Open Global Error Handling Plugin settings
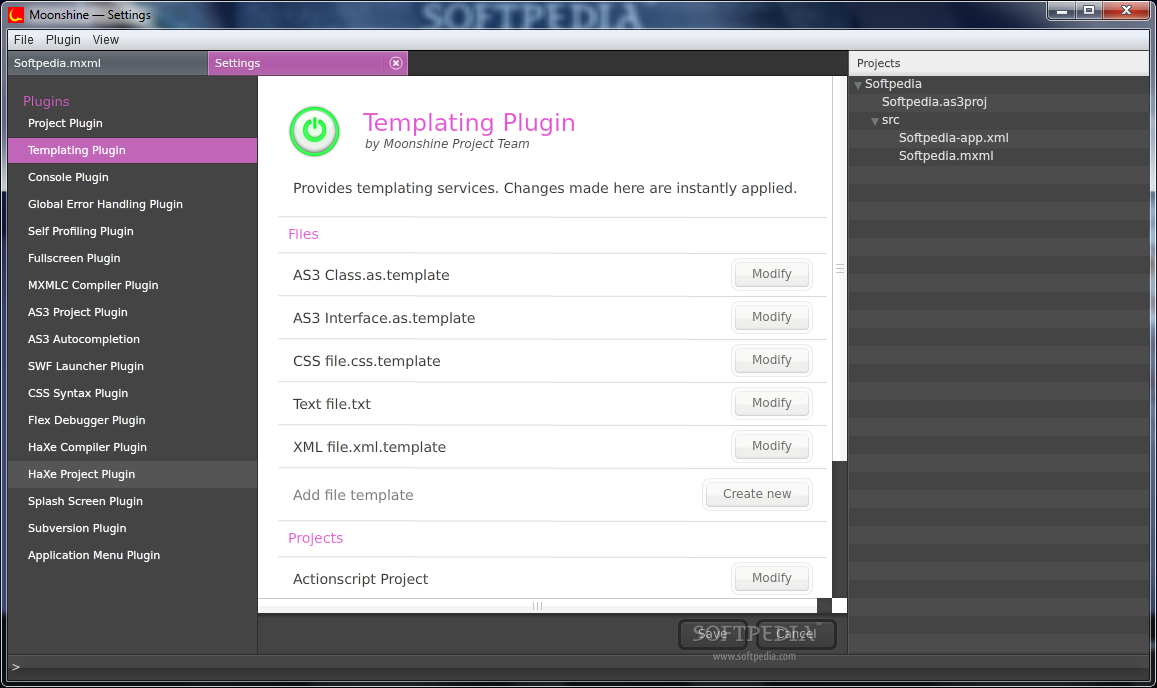Viewport: 1157px width, 688px height. point(133,204)
